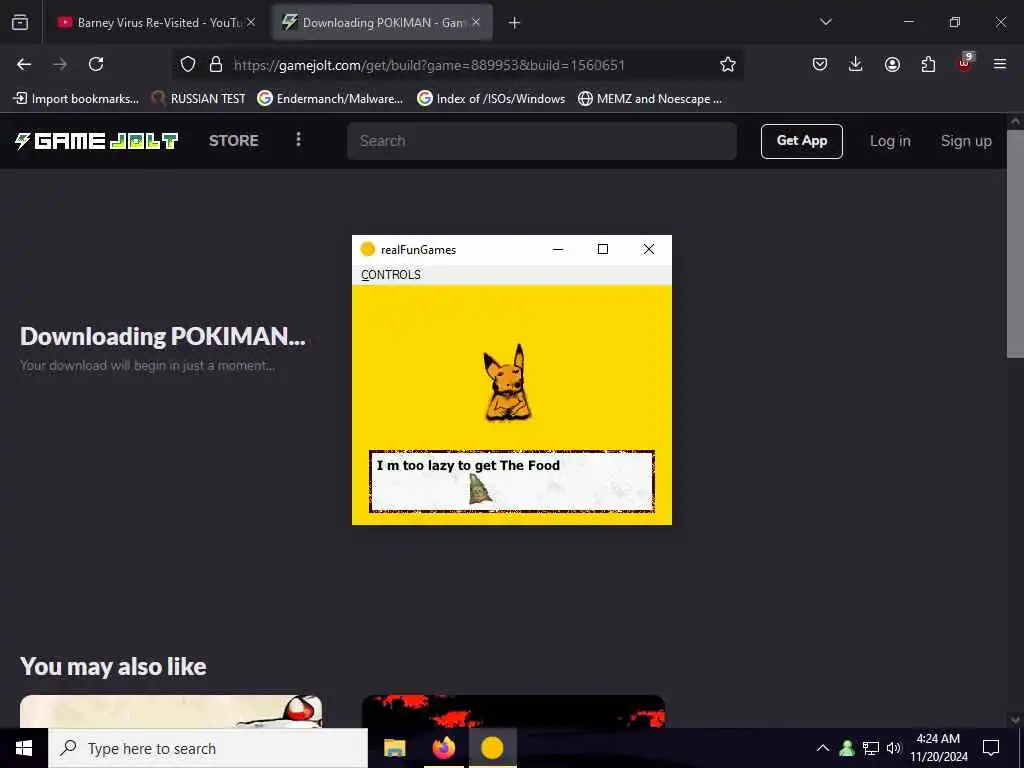The image size is (1024, 768).
Task: Go forward with the arrow button
Action: tap(60, 64)
